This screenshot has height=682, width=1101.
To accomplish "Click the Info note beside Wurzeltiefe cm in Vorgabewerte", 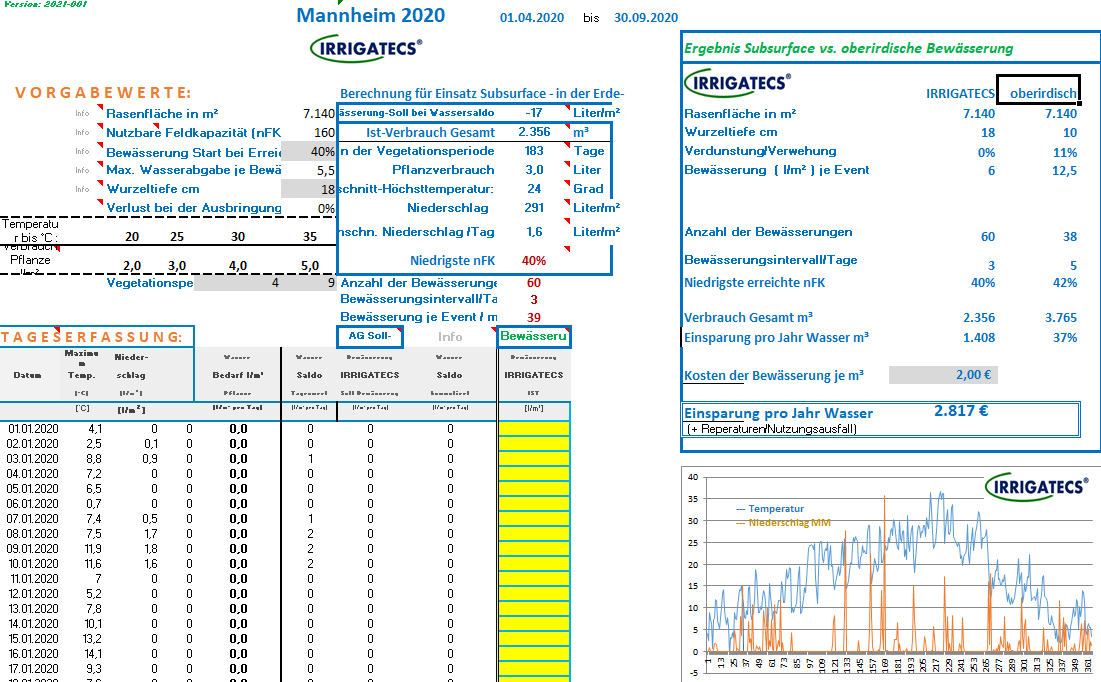I will [x=83, y=189].
